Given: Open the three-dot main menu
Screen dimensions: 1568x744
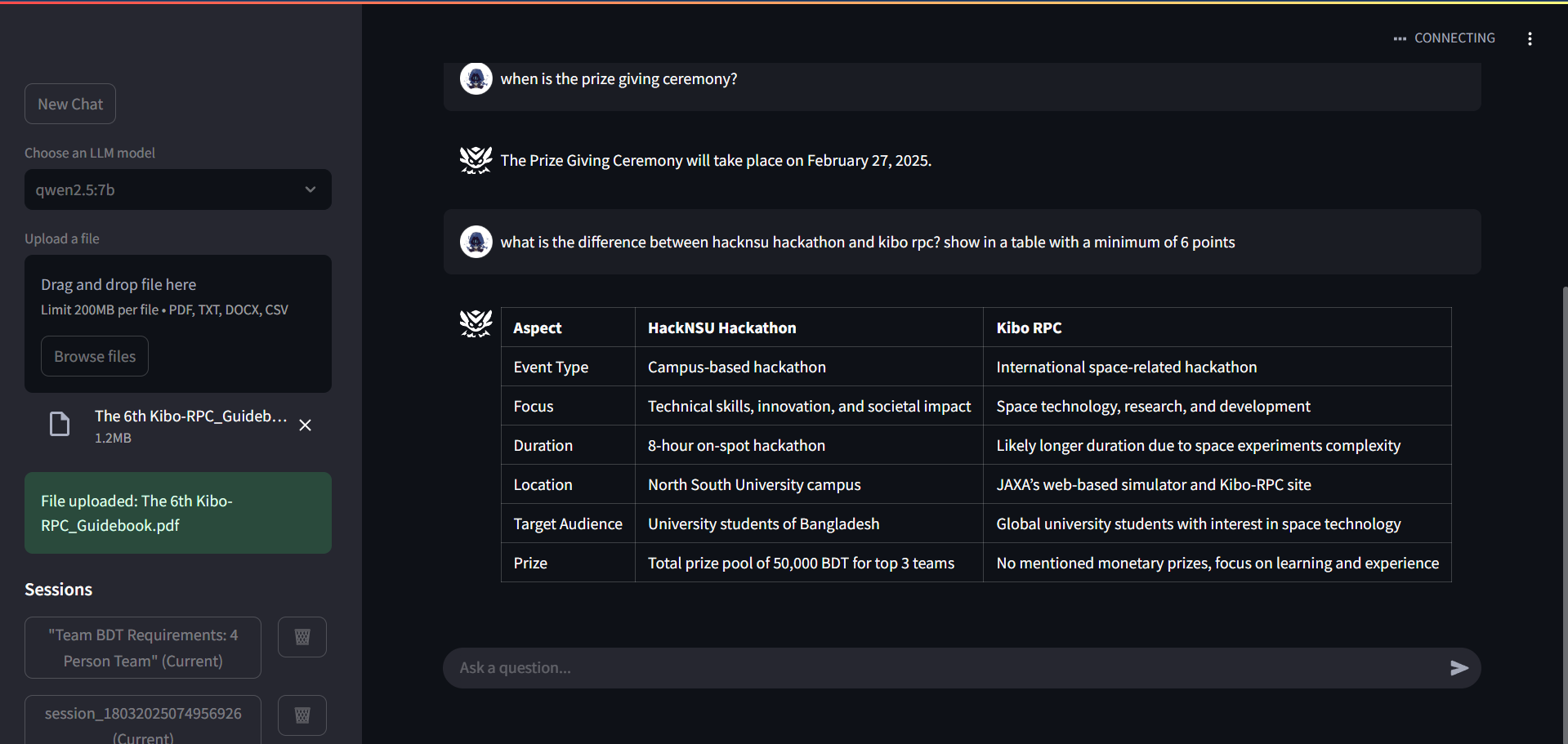Looking at the screenshot, I should pyautogui.click(x=1530, y=38).
